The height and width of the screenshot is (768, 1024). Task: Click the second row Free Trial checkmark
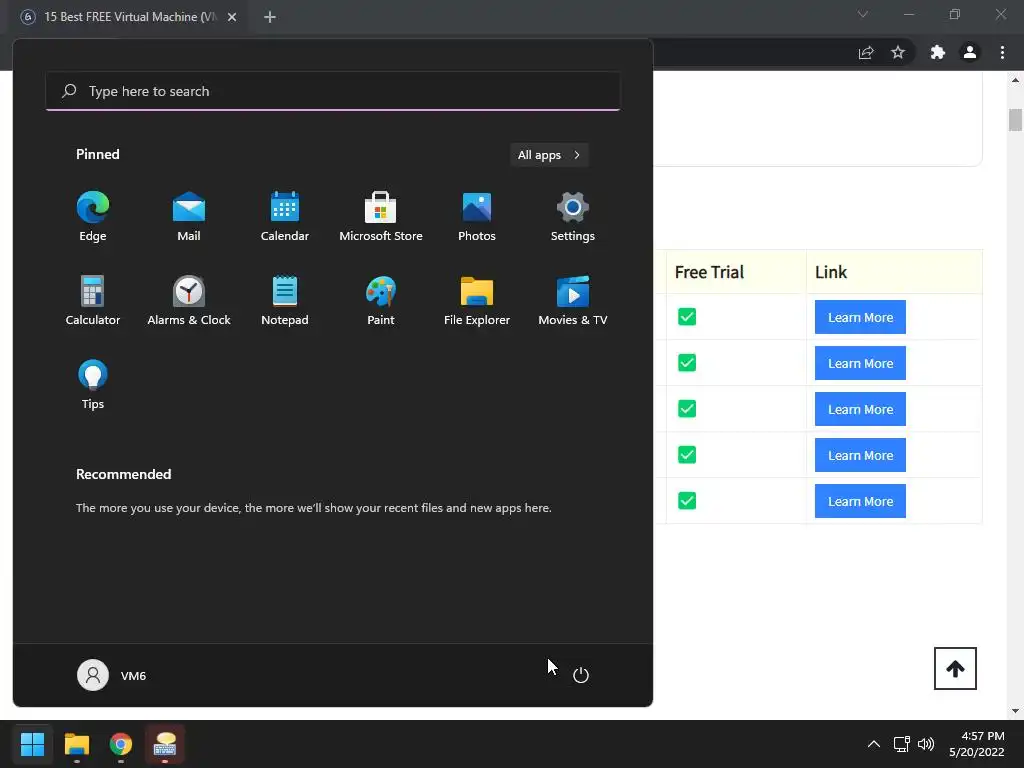(687, 362)
